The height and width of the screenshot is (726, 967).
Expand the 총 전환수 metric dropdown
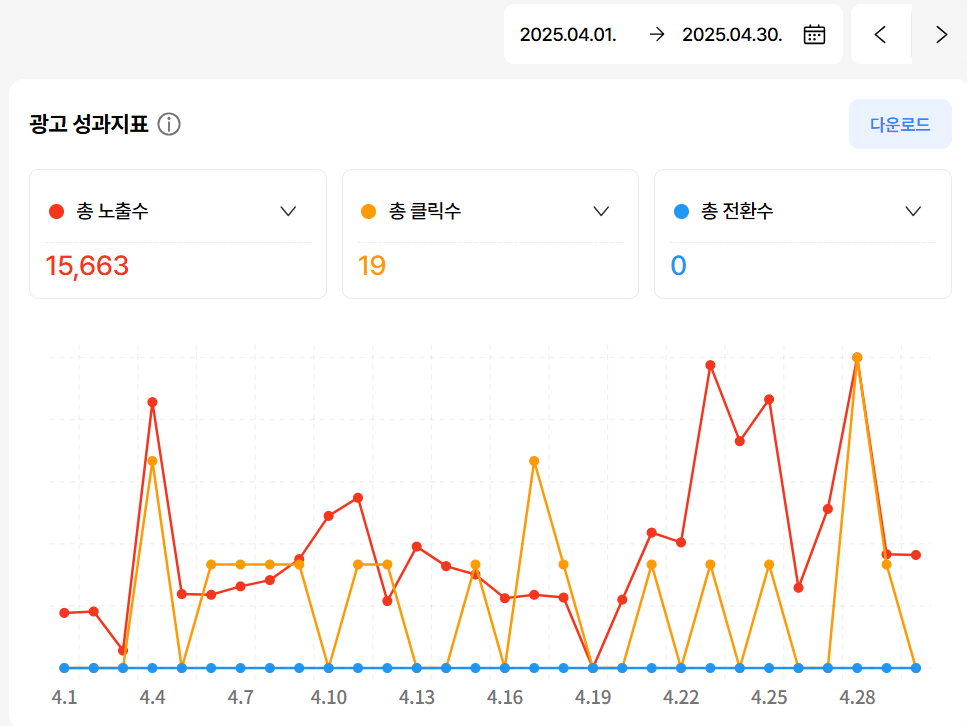(913, 212)
